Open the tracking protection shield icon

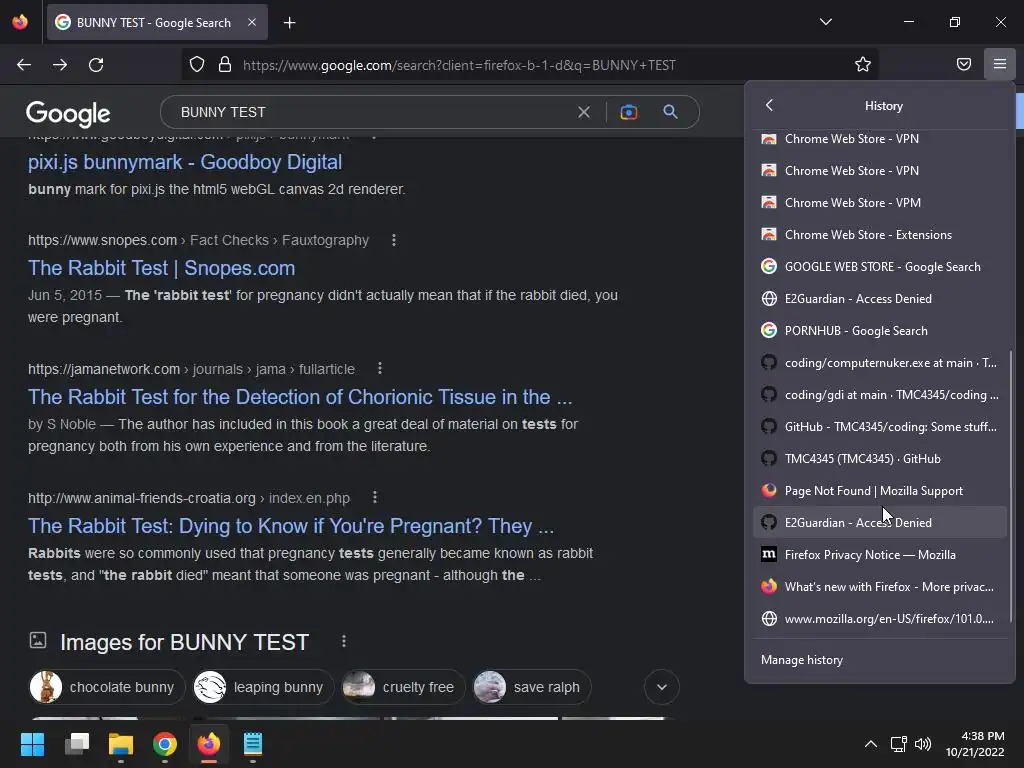[197, 65]
